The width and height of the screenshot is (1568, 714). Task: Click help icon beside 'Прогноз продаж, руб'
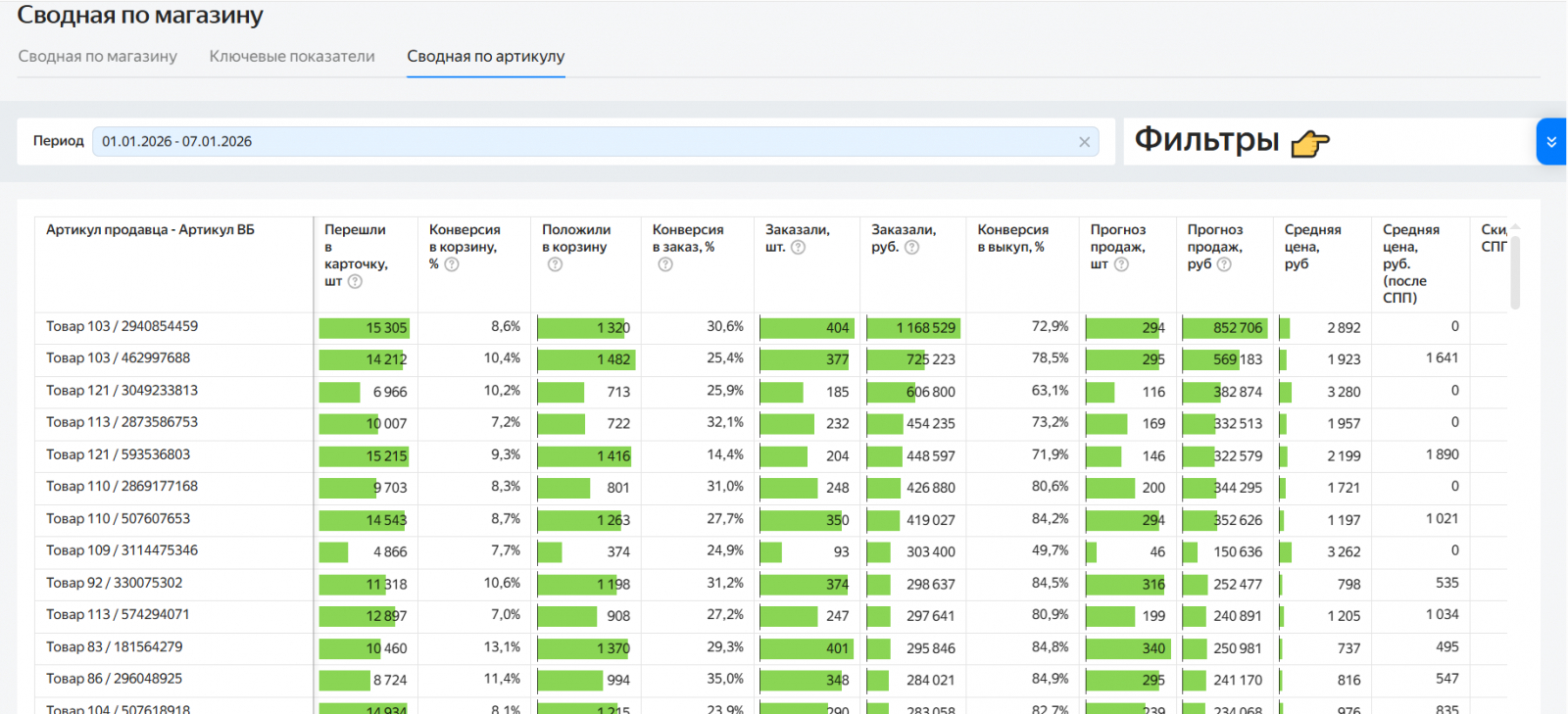point(1223,264)
